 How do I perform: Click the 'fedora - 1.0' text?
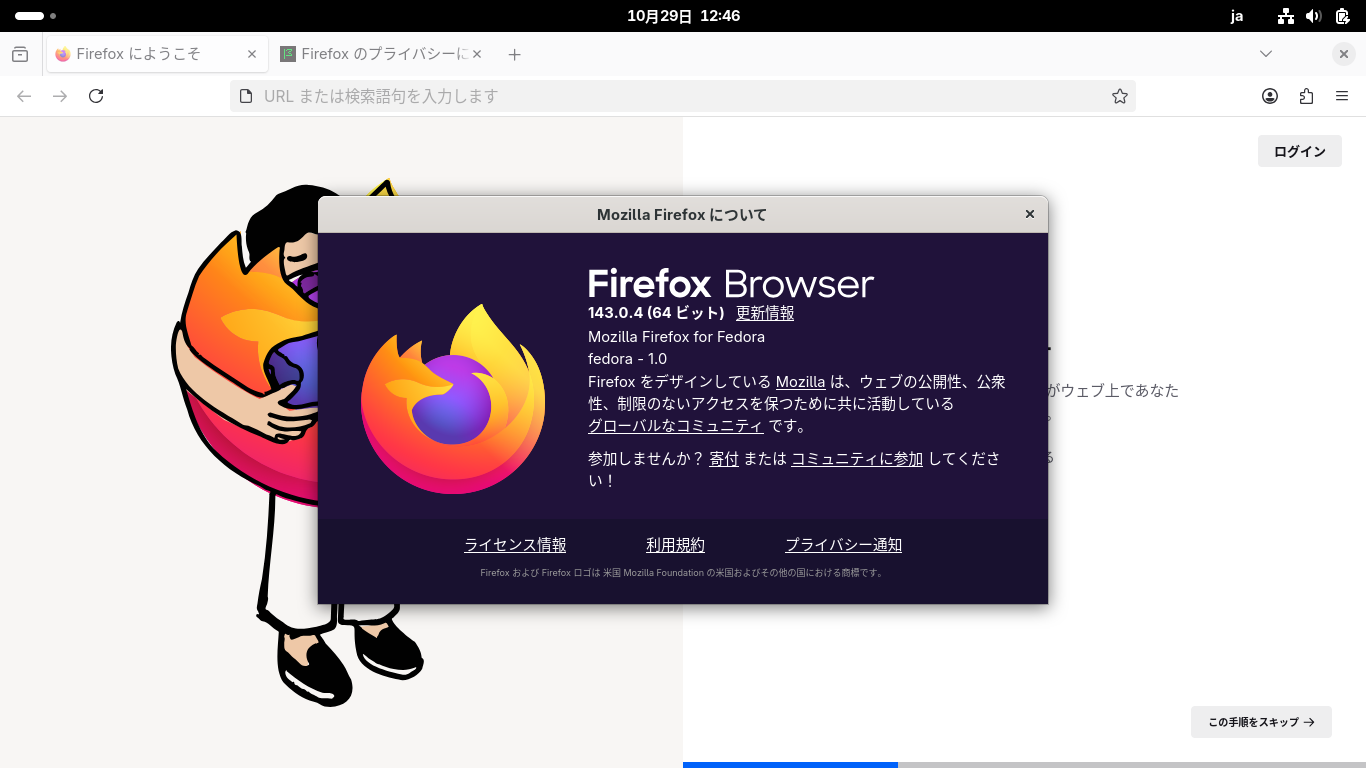627,359
